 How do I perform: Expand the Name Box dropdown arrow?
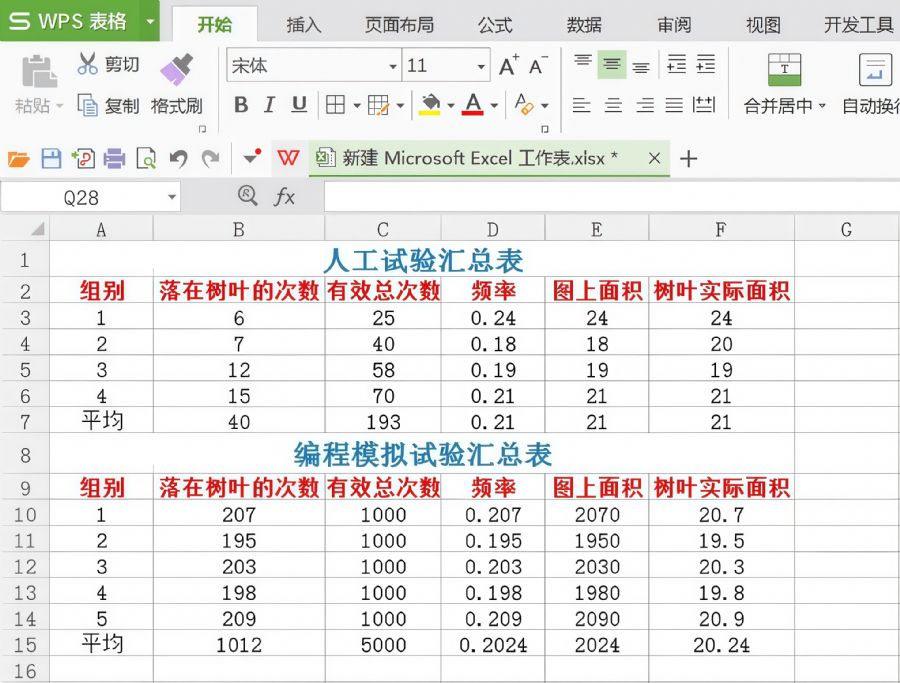pos(172,197)
